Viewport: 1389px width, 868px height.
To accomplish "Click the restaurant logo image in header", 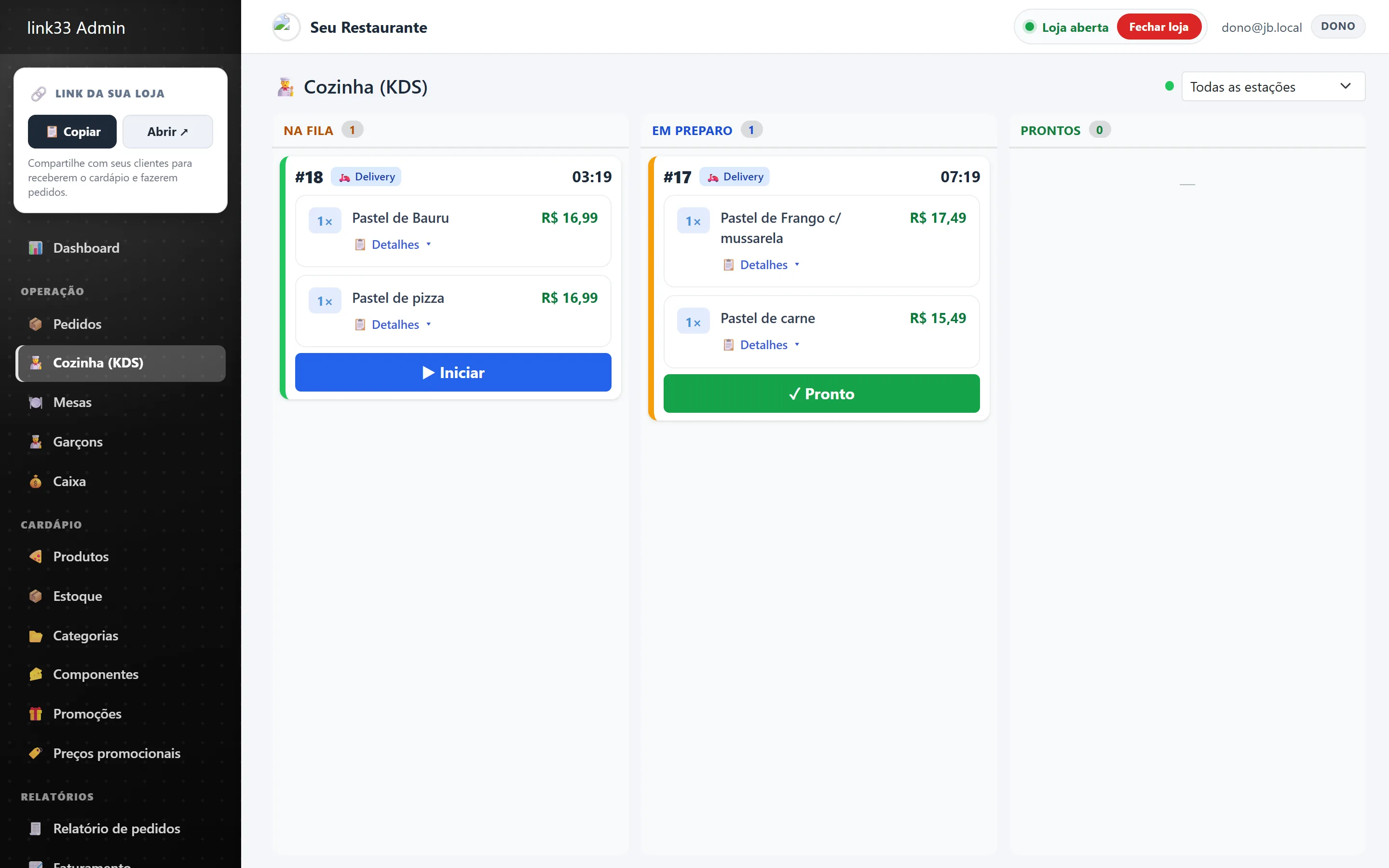I will pos(286,27).
